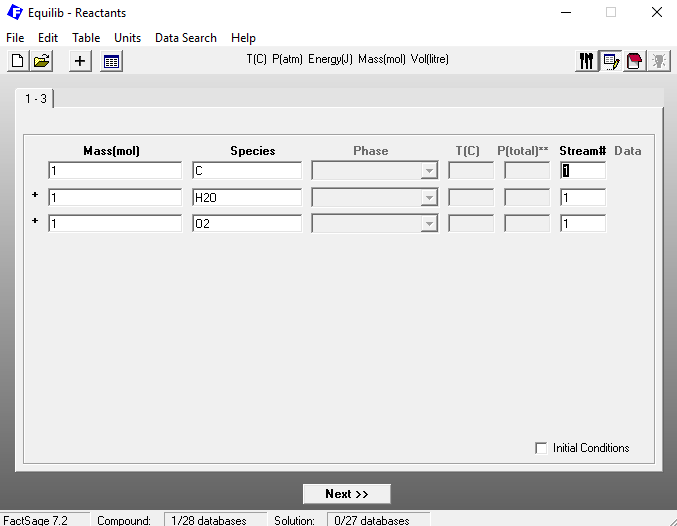Expand Phase dropdown for species H2O

tap(429, 197)
